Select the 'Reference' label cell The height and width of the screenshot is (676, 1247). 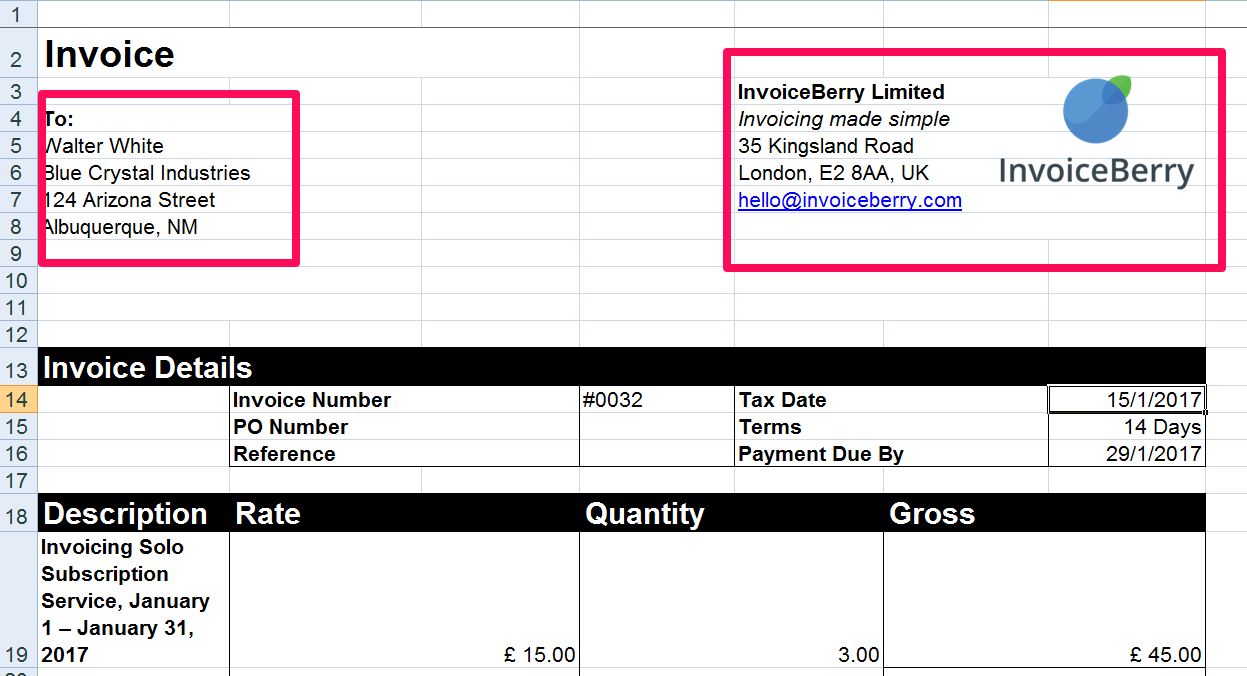coord(404,454)
